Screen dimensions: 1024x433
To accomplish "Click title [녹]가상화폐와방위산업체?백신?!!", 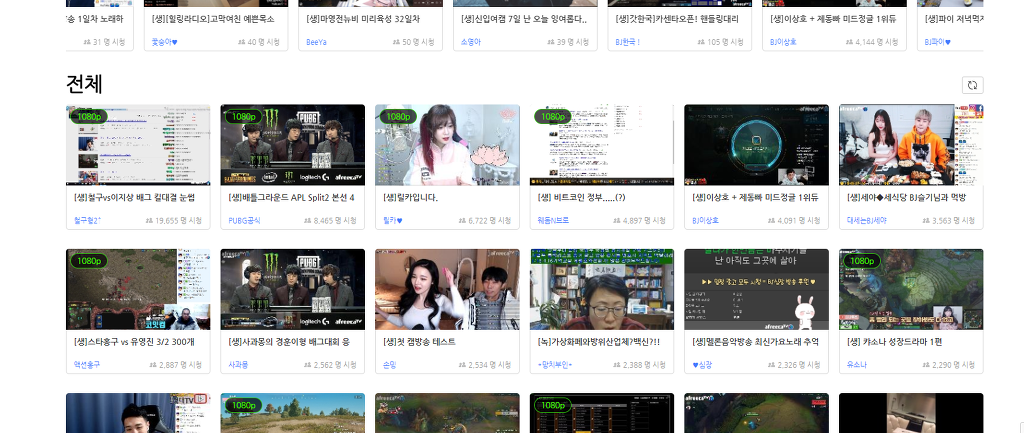I will pyautogui.click(x=599, y=342).
